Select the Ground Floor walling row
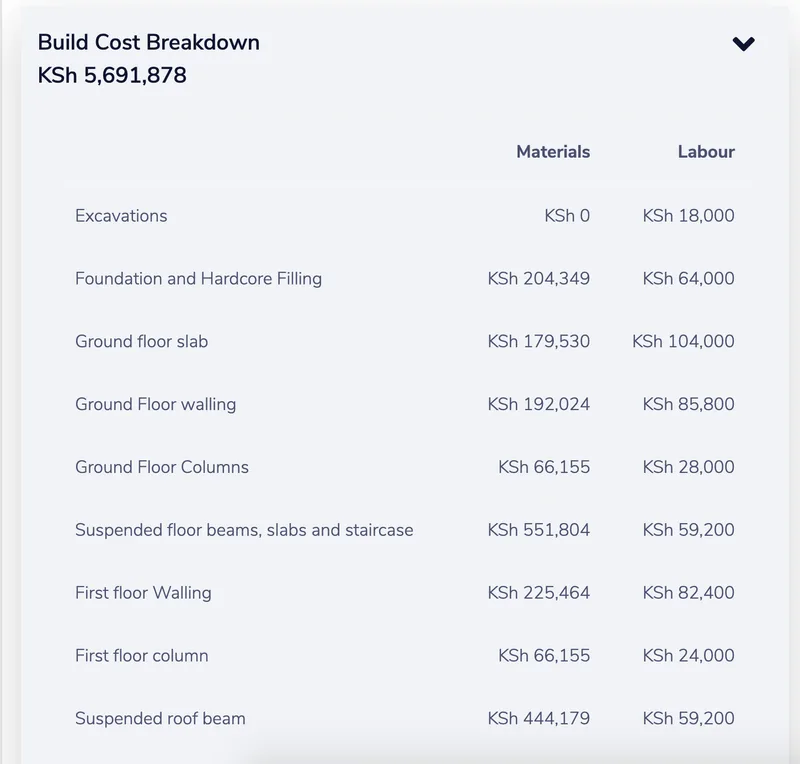Screen dimensions: 800x764 (x=405, y=404)
